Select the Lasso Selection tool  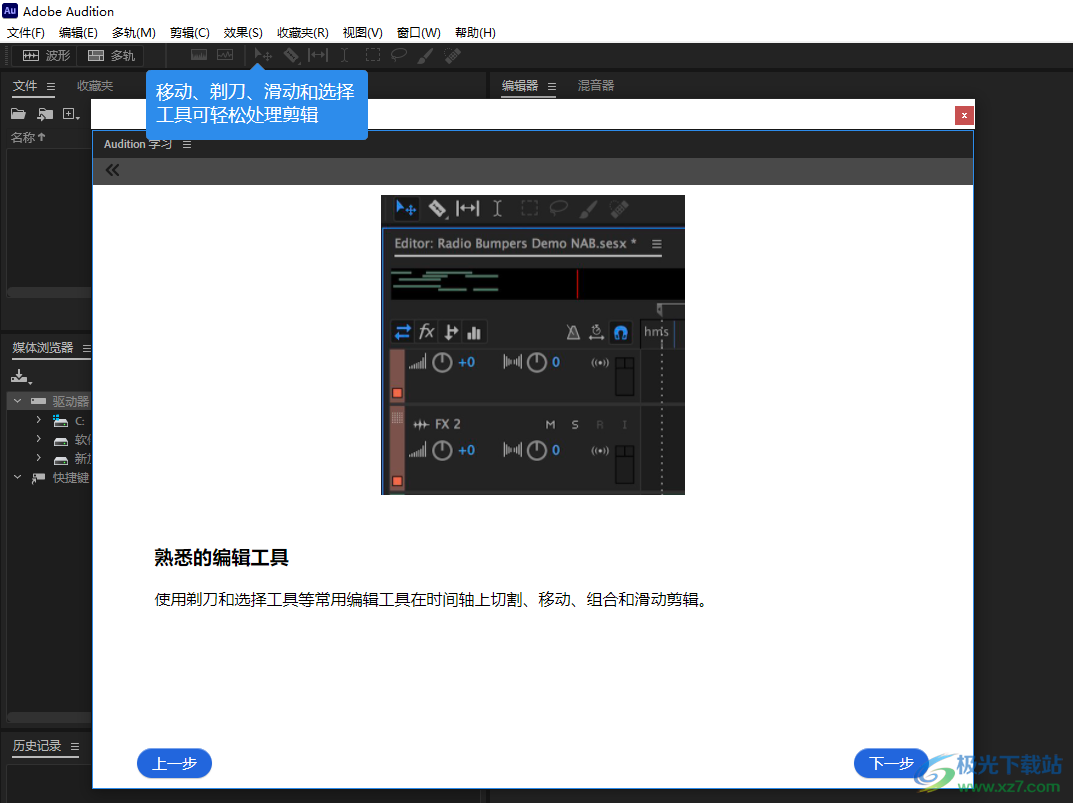399,55
